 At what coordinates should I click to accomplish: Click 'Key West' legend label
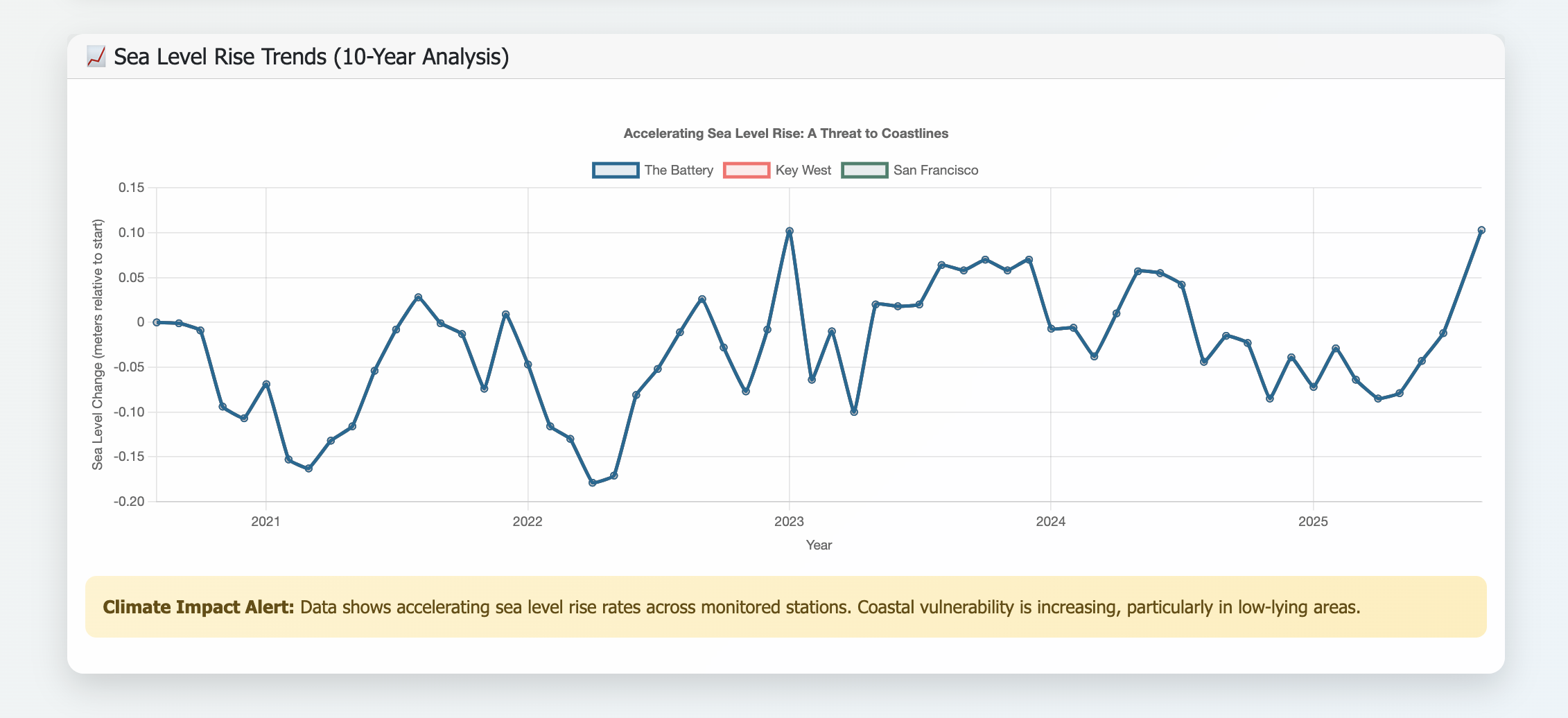point(803,170)
